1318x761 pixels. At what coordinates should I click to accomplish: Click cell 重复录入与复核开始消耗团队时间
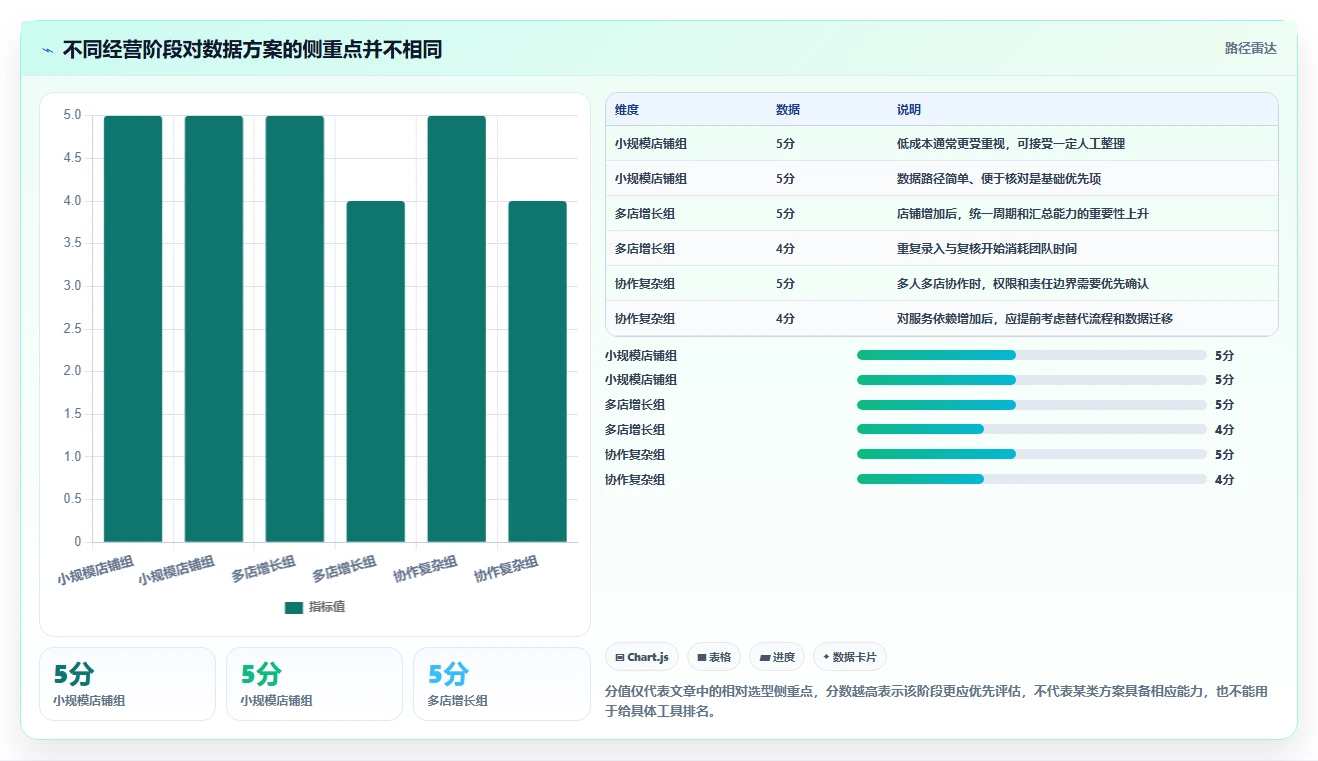pos(987,249)
